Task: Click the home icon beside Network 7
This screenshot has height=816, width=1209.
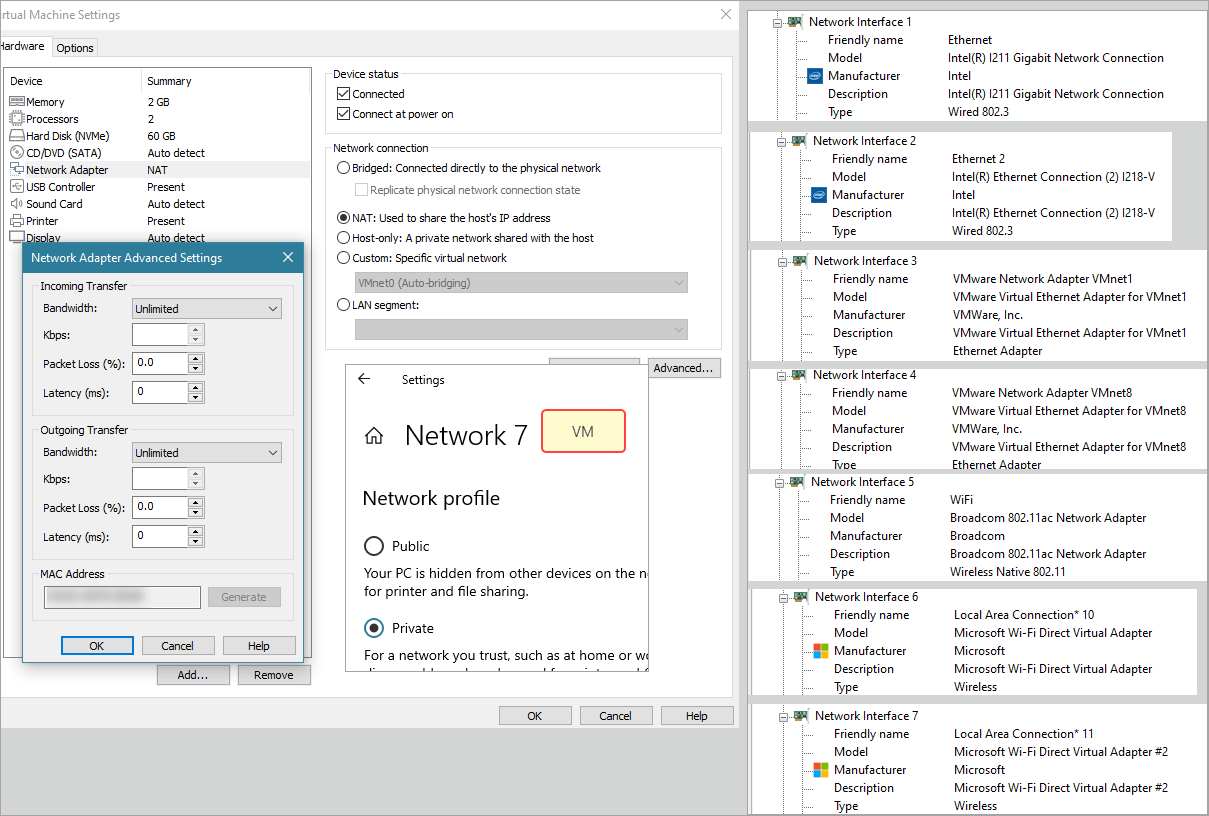Action: coord(374,436)
